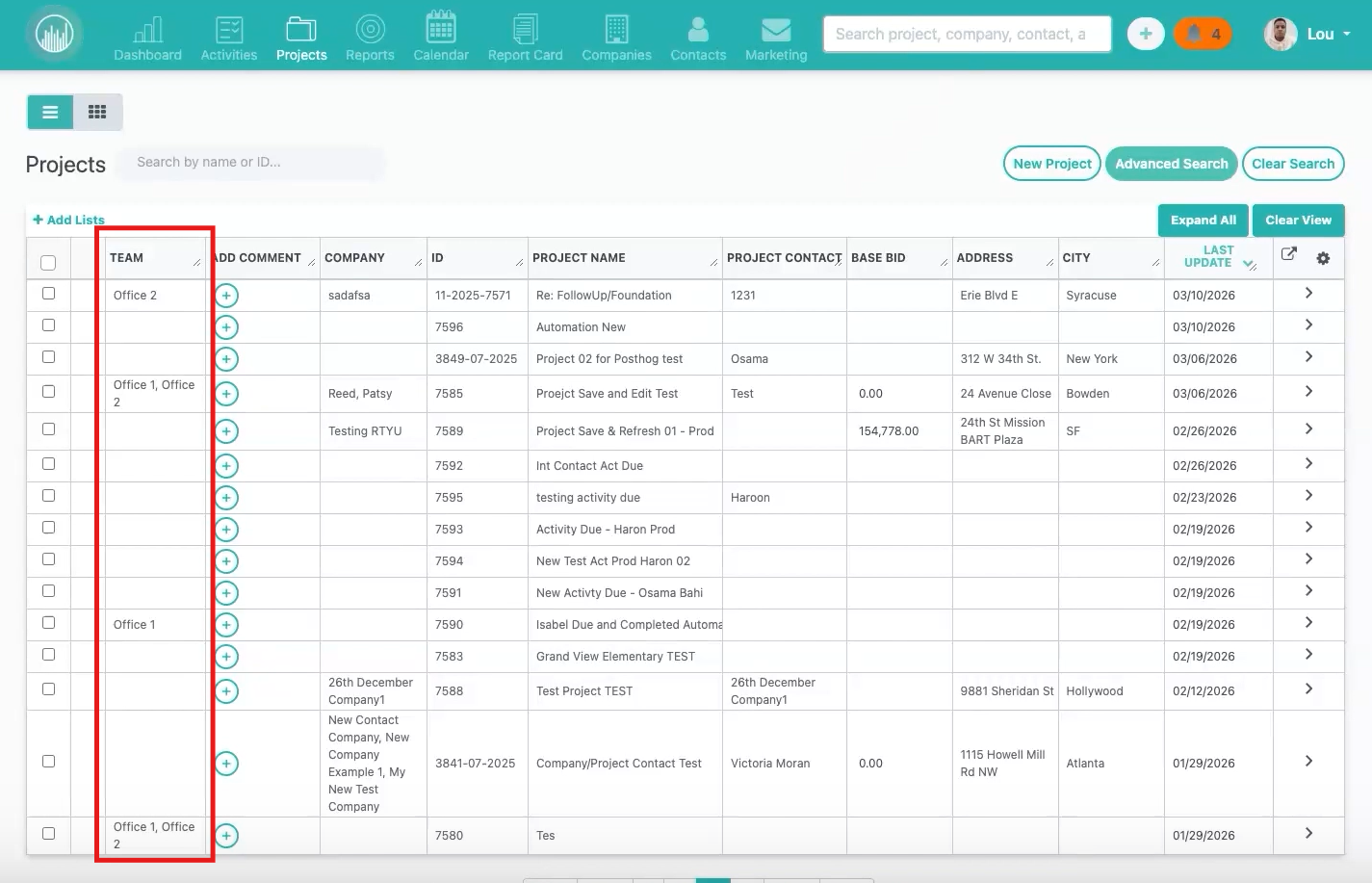Image resolution: width=1372 pixels, height=883 pixels.
Task: Expand the Re: FollowUp/Foundation row chevron
Action: coord(1308,294)
